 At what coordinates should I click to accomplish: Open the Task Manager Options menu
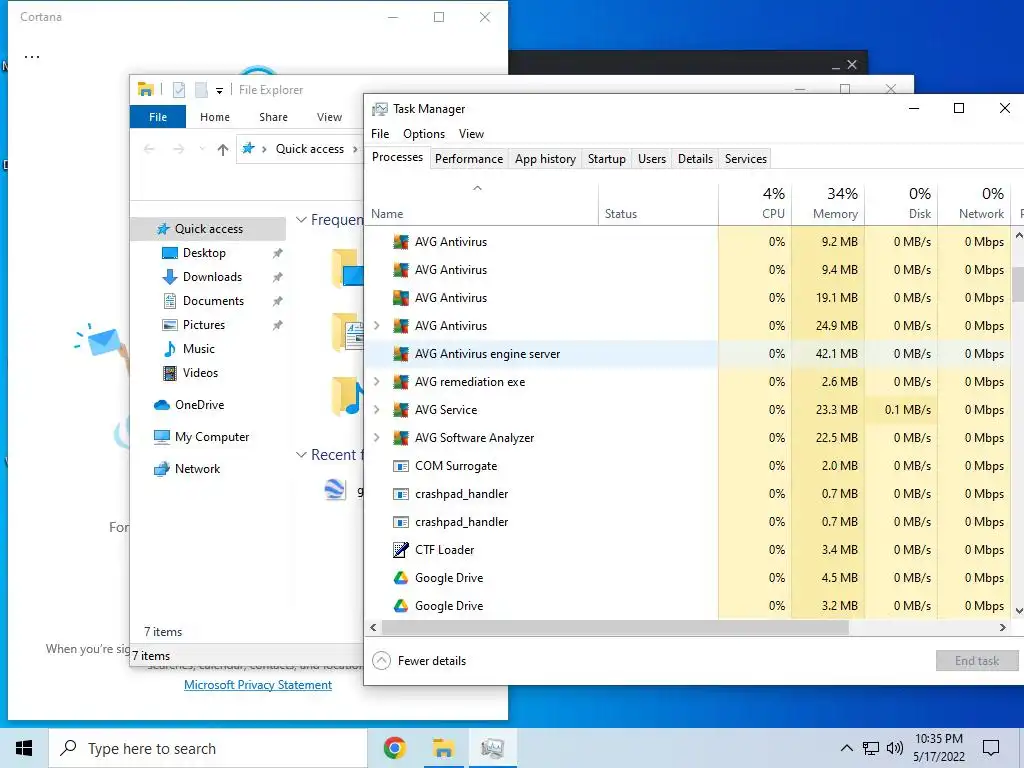(424, 134)
